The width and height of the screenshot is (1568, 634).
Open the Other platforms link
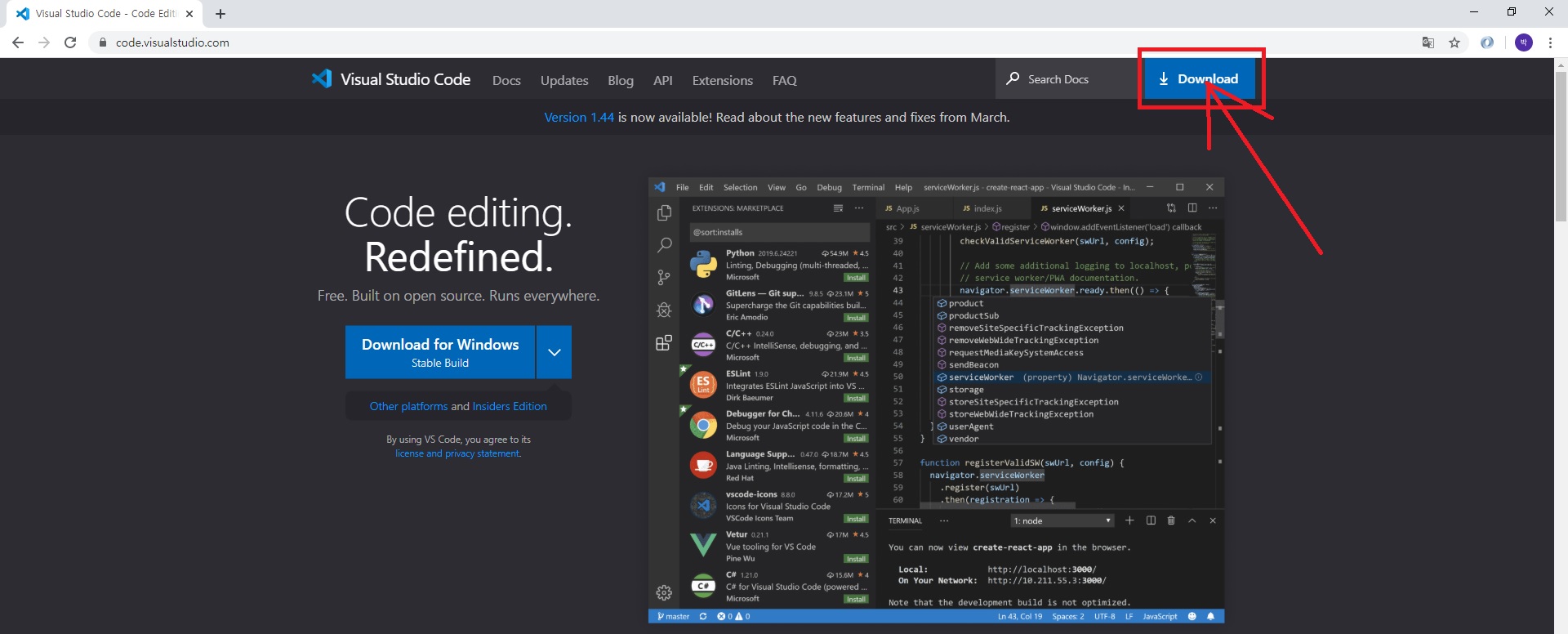point(408,406)
